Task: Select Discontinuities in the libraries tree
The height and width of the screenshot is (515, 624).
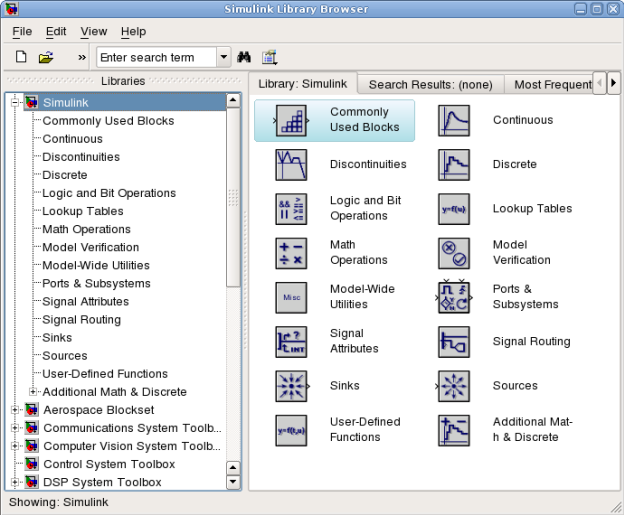Action: coord(81,157)
